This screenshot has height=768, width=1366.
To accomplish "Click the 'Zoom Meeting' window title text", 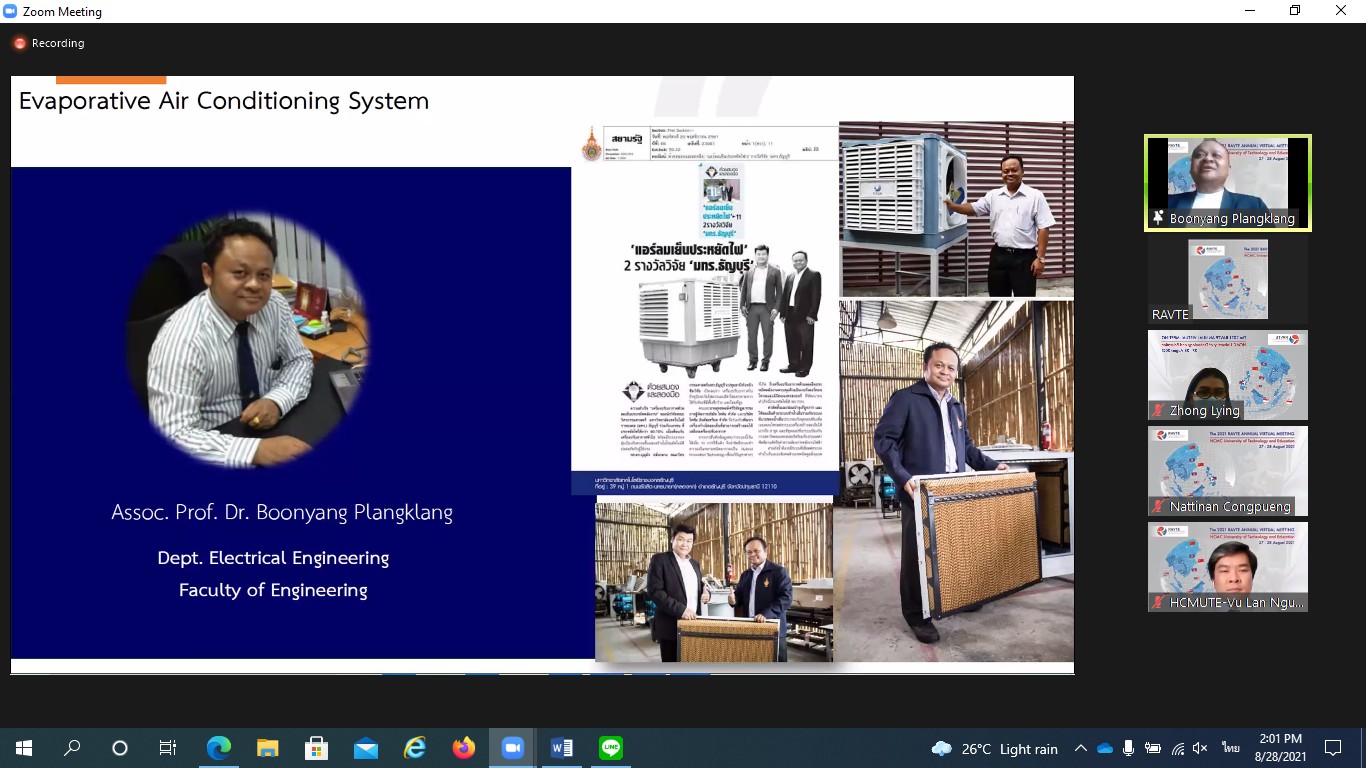I will (x=62, y=12).
